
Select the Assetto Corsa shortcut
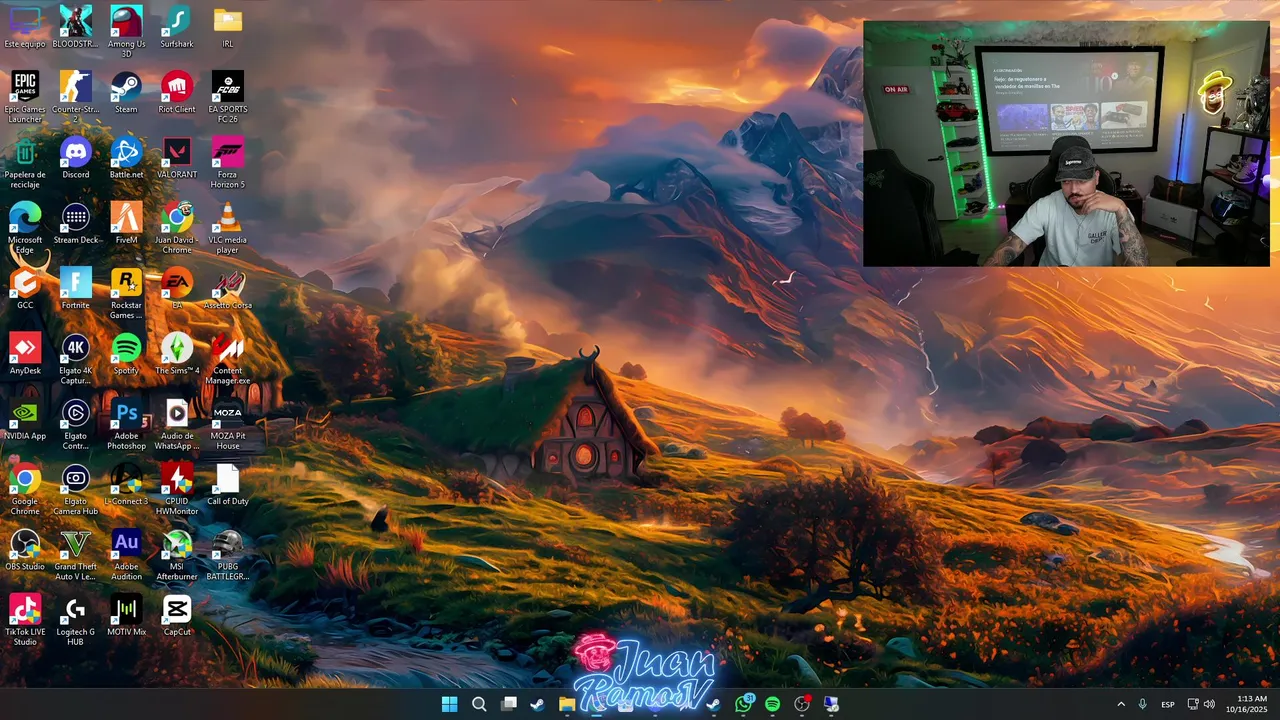[228, 288]
